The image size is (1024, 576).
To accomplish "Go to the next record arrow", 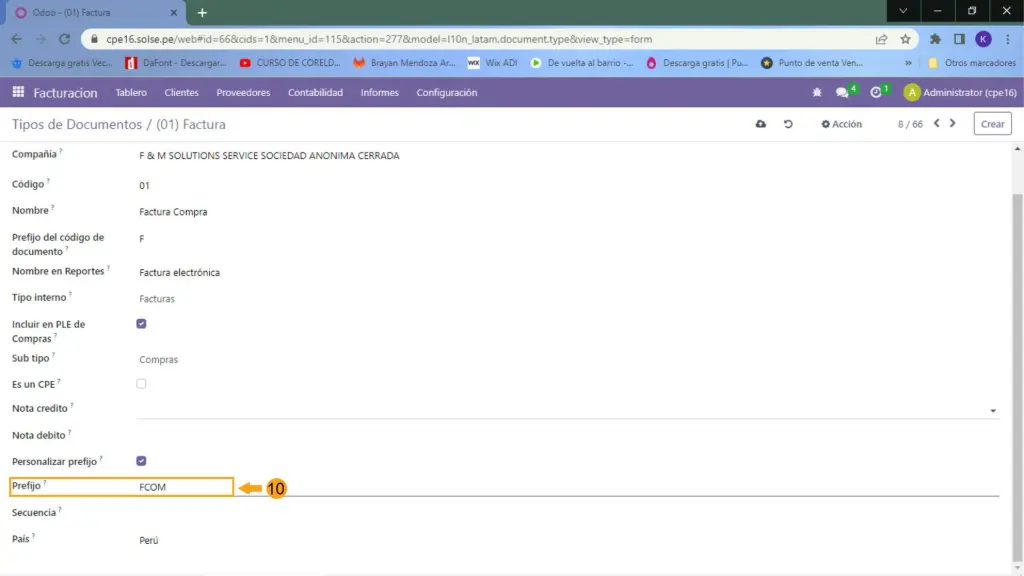I will (953, 123).
